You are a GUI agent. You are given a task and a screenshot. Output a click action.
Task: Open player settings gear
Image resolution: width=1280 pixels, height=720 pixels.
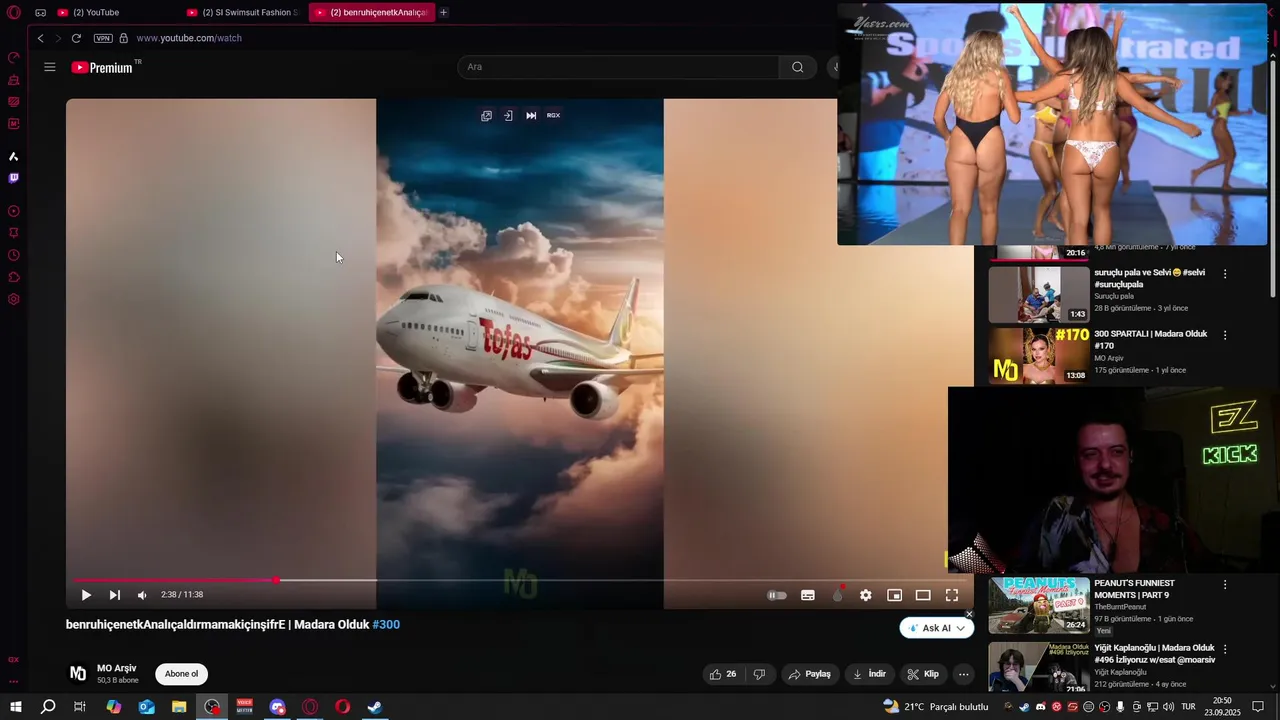(x=866, y=595)
